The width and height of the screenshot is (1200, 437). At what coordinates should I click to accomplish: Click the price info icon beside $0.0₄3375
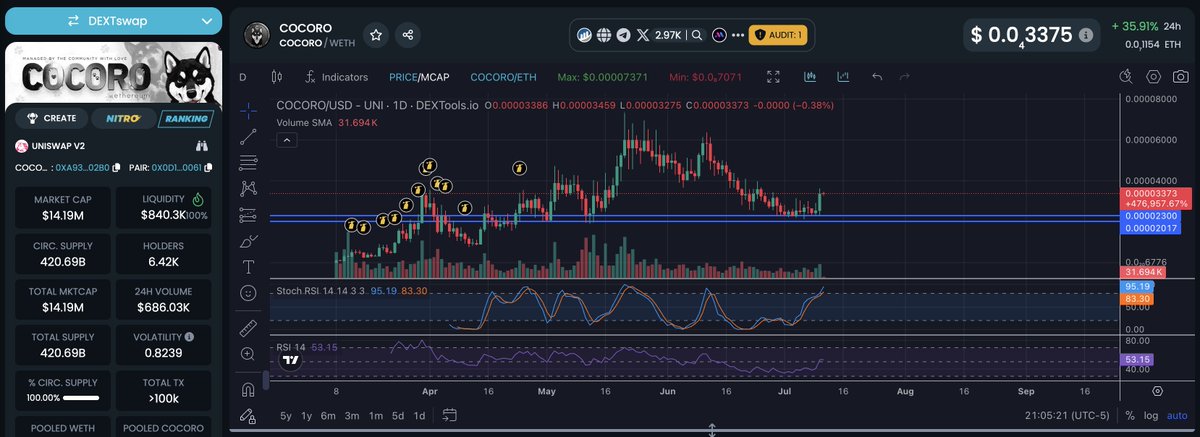pos(1085,34)
